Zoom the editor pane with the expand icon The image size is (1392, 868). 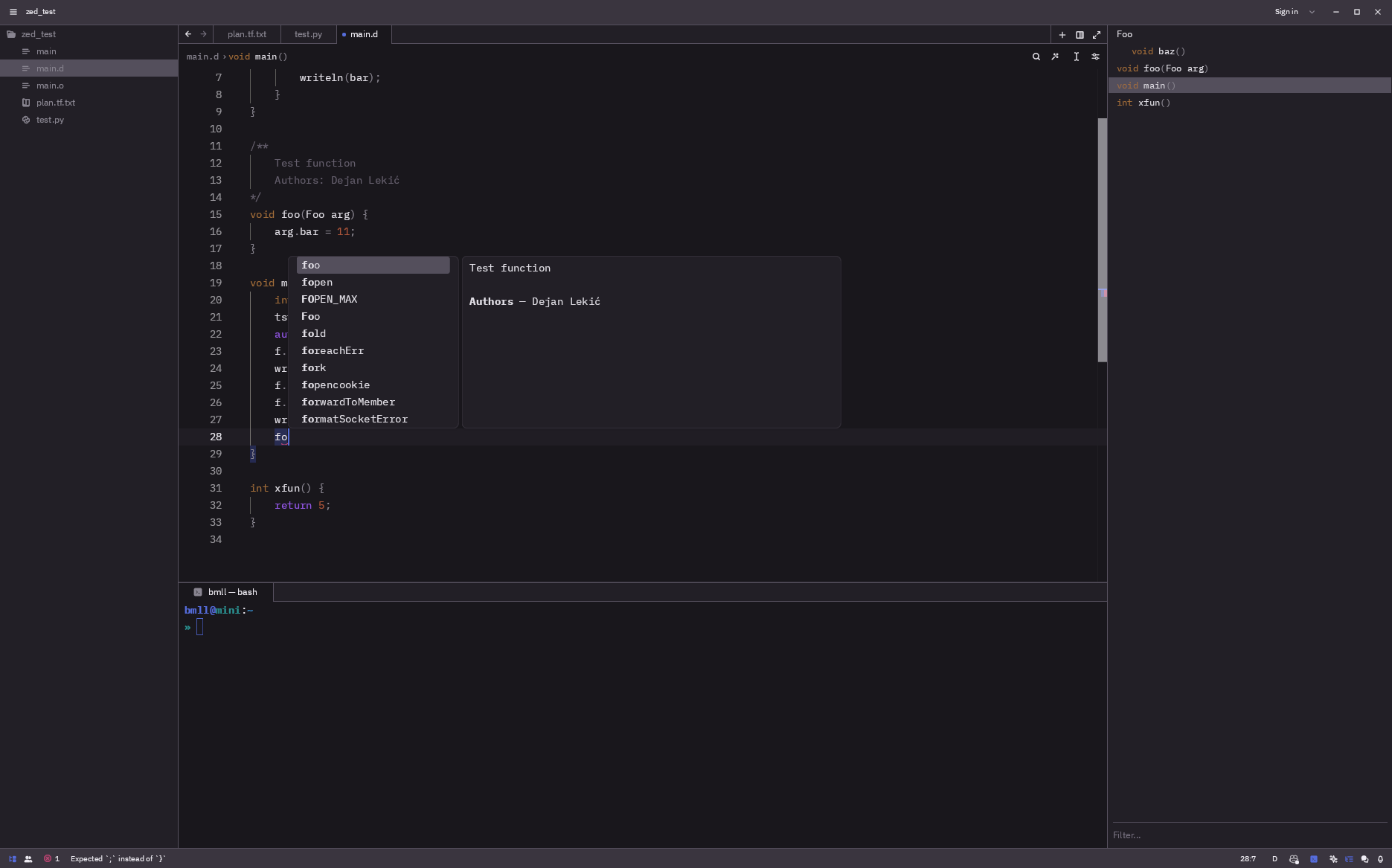pyautogui.click(x=1097, y=35)
